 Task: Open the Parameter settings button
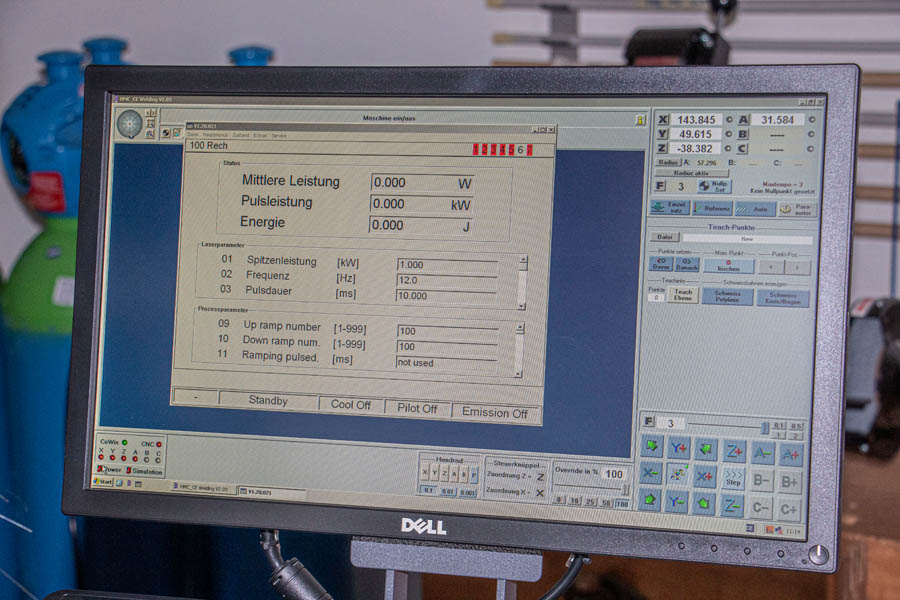pyautogui.click(x=798, y=209)
